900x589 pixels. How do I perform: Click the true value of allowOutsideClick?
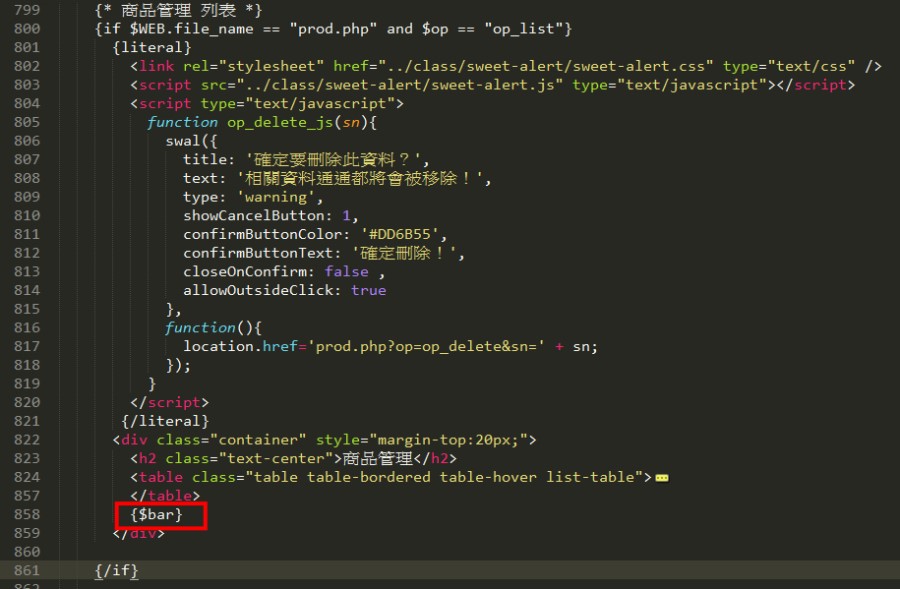(368, 290)
